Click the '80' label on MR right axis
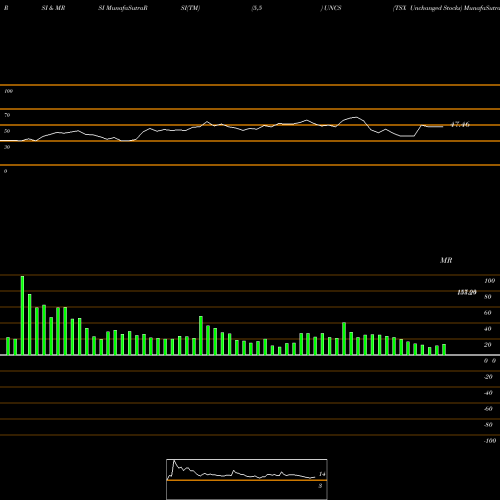Image resolution: width=500 pixels, height=500 pixels. tap(488, 297)
